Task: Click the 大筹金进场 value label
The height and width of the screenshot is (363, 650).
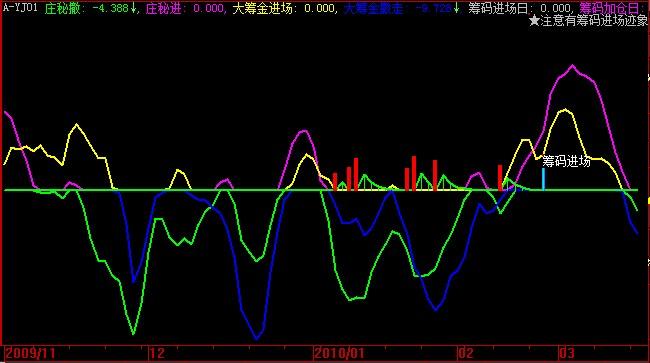Action: [285, 8]
